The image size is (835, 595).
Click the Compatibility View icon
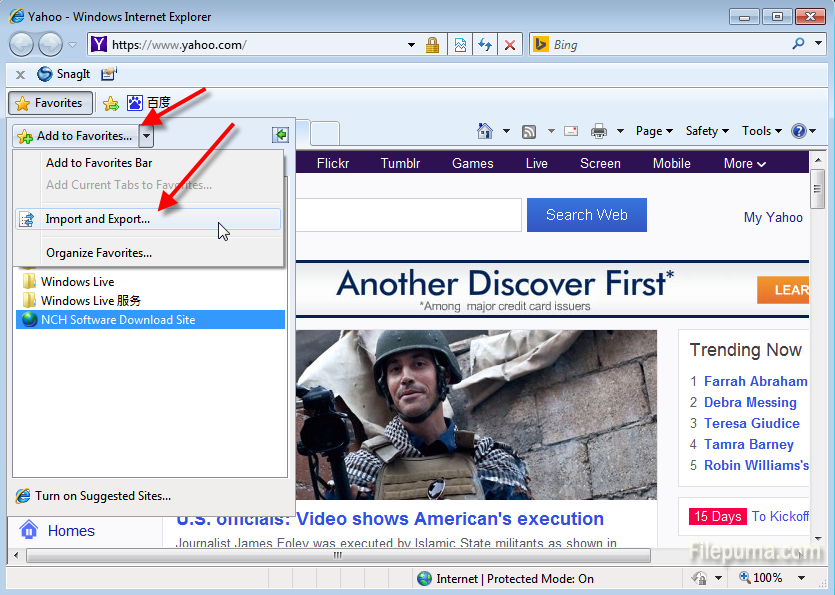460,45
